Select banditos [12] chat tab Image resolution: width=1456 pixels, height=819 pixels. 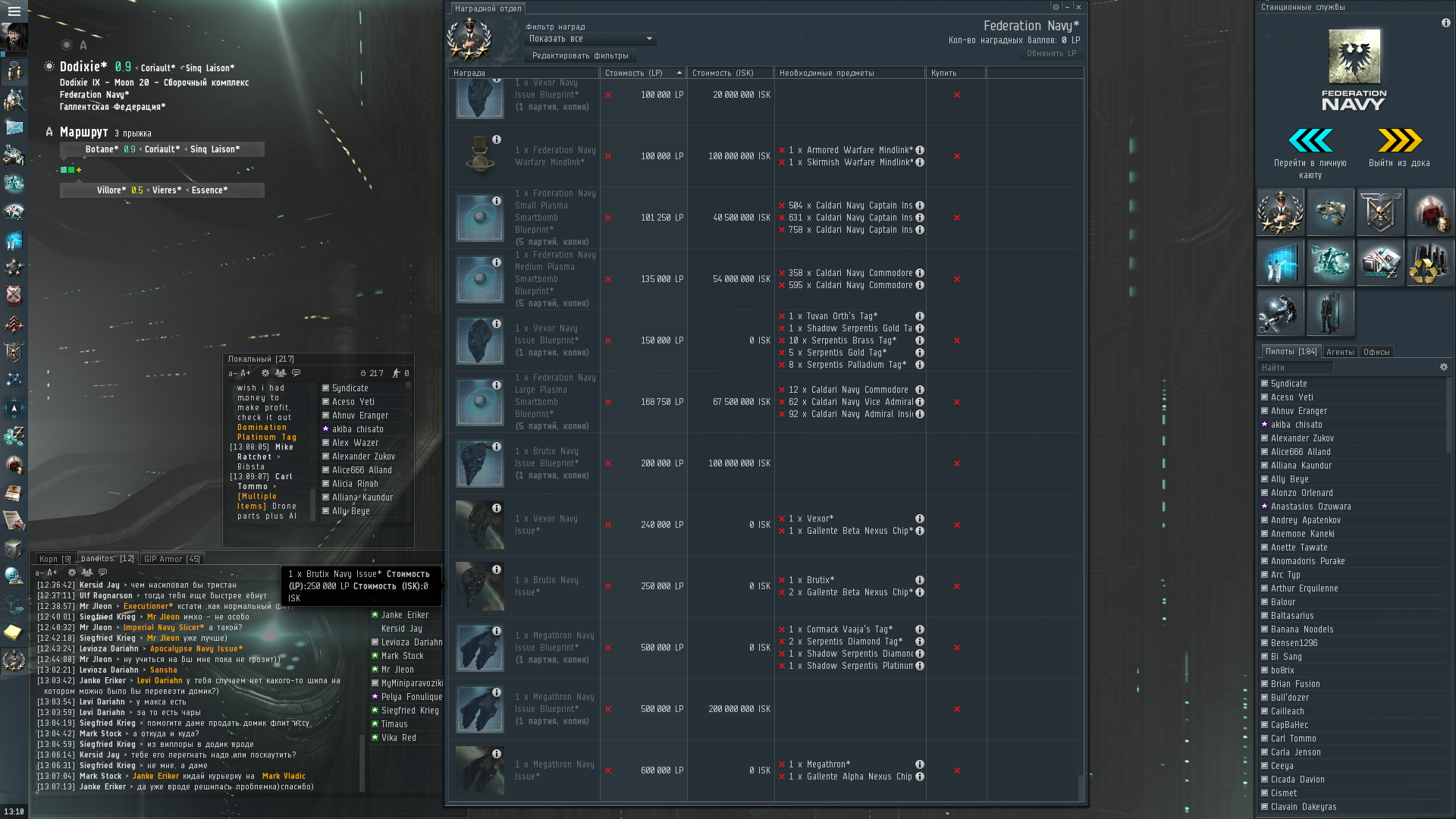coord(108,558)
